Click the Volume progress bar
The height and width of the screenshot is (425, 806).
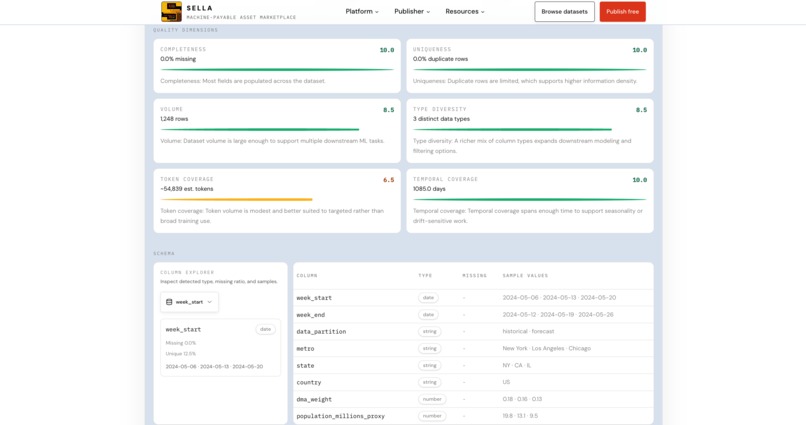click(260, 130)
